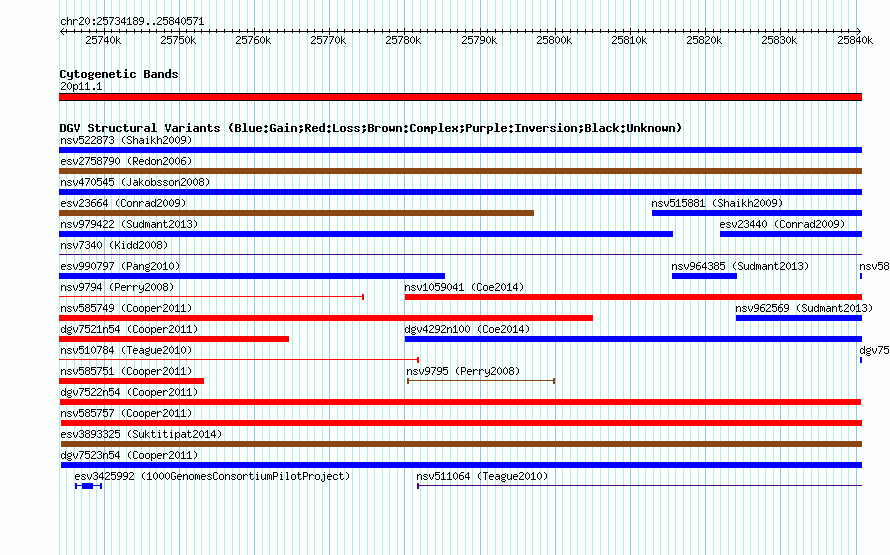The height and width of the screenshot is (555, 890).
Task: Select the short blue nsv964385 bar
Action: 704,276
